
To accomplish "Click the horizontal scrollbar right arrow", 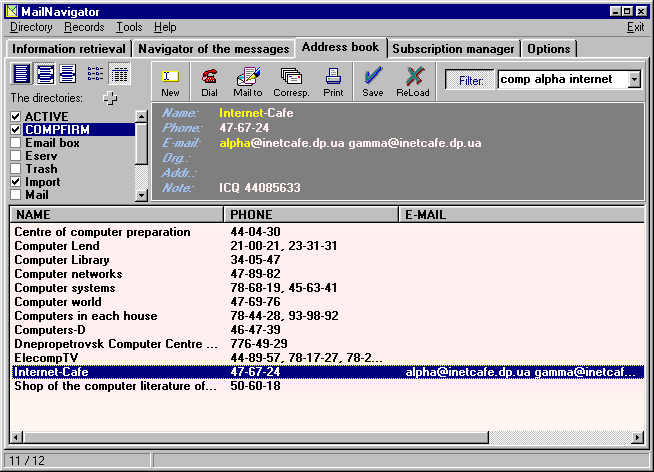I will [637, 437].
